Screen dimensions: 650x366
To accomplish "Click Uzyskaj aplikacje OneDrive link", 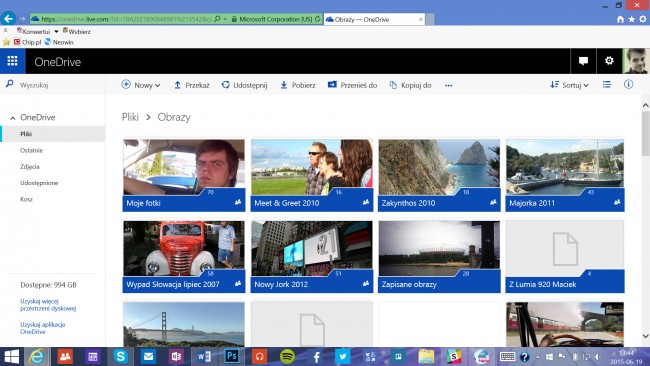I will 43,328.
